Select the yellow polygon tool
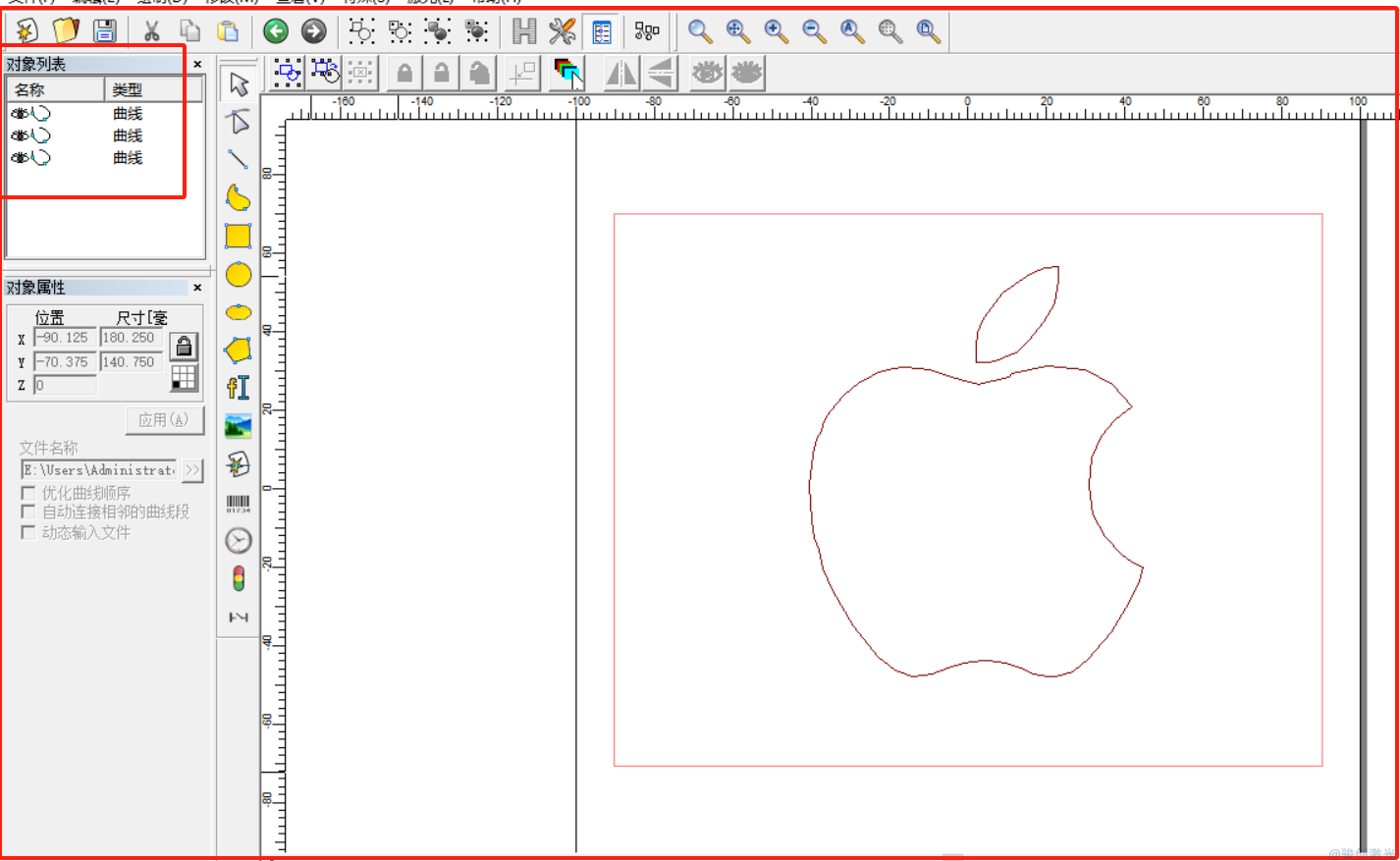 239,350
